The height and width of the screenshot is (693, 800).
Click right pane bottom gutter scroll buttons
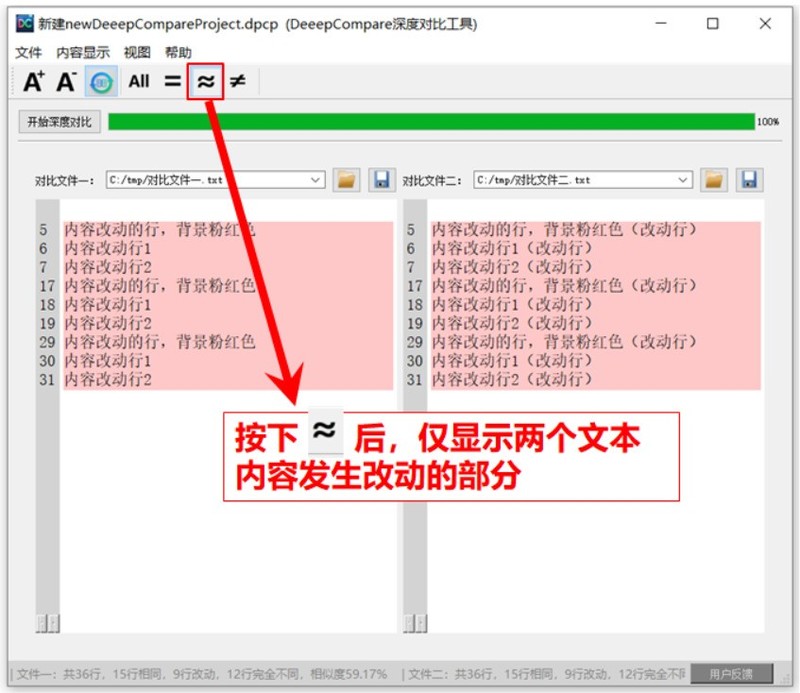click(x=415, y=623)
